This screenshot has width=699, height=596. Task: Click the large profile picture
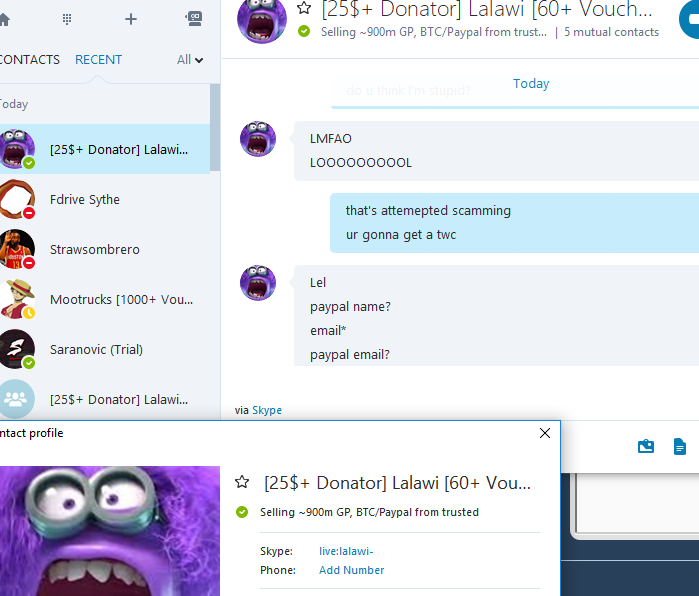[110, 531]
